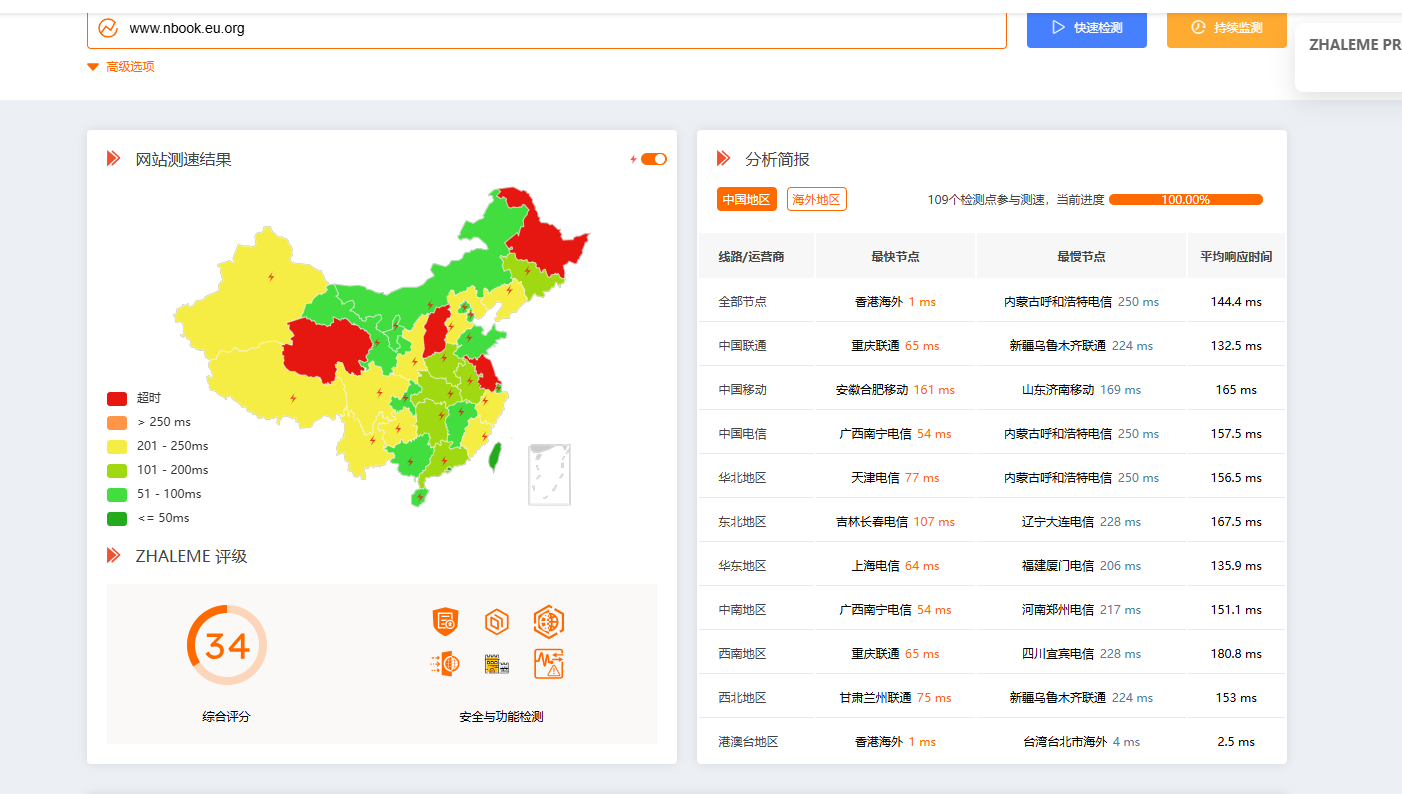Select the 中国电信 row label
The width and height of the screenshot is (1402, 794).
click(x=742, y=434)
